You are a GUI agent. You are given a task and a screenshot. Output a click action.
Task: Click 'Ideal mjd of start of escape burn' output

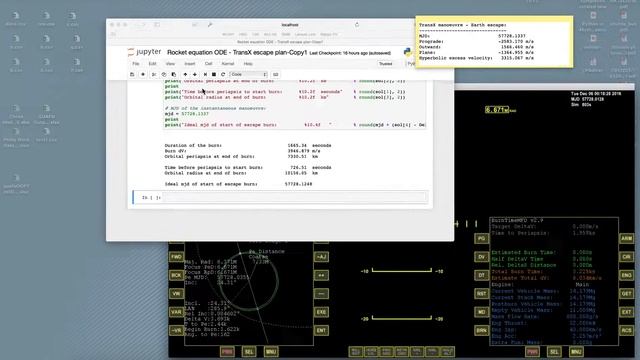(x=238, y=184)
